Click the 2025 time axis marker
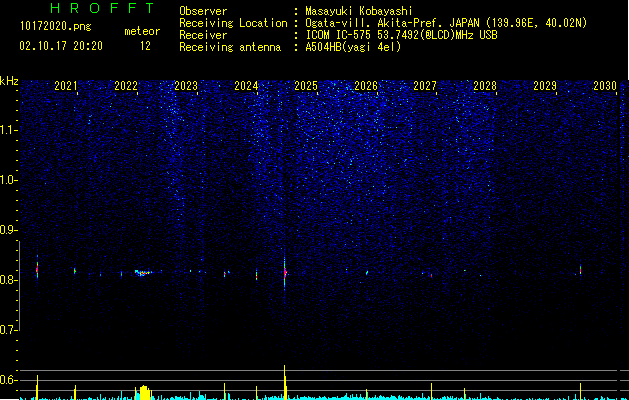Viewport: 629px width, 400px height. (x=306, y=85)
